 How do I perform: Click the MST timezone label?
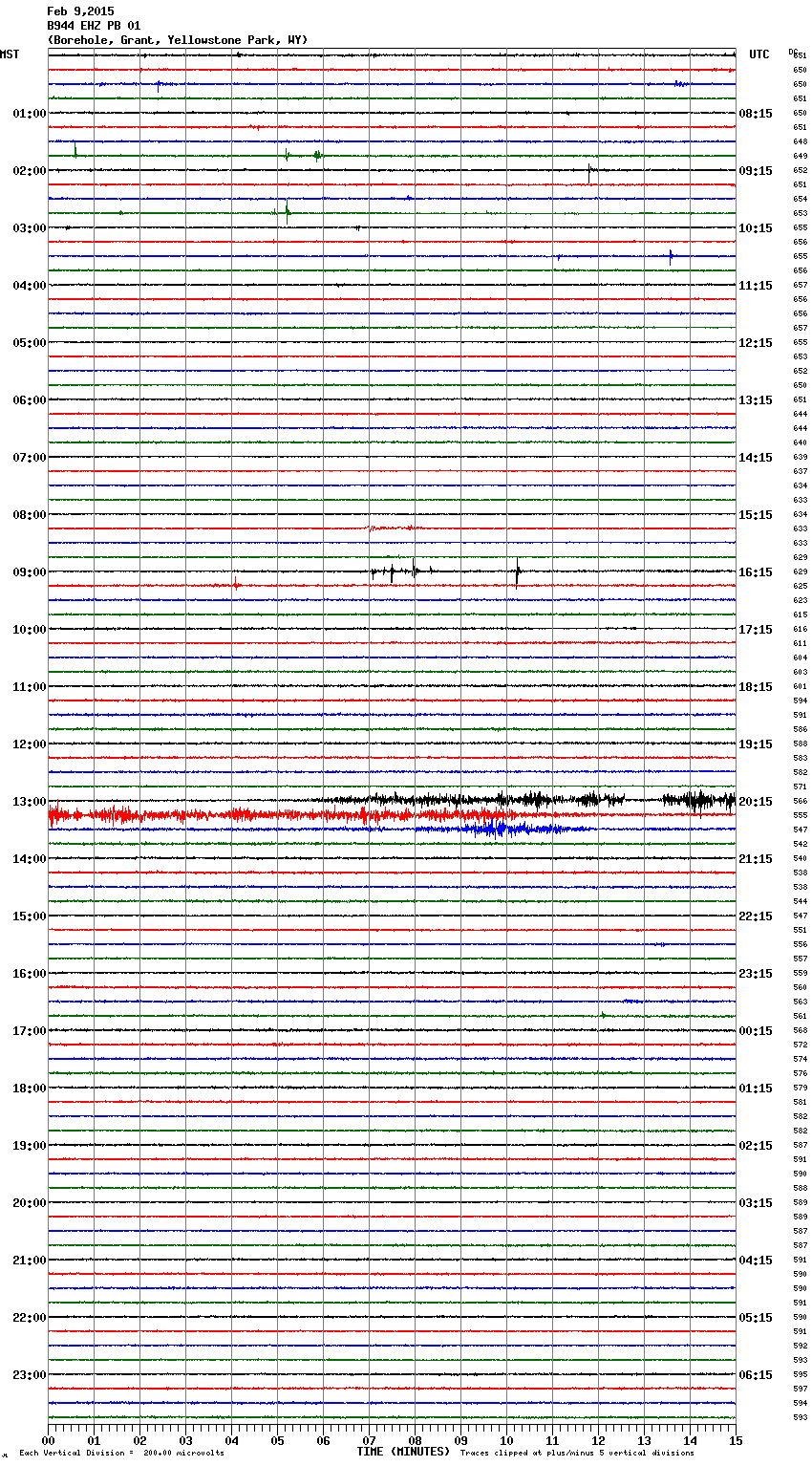(10, 54)
